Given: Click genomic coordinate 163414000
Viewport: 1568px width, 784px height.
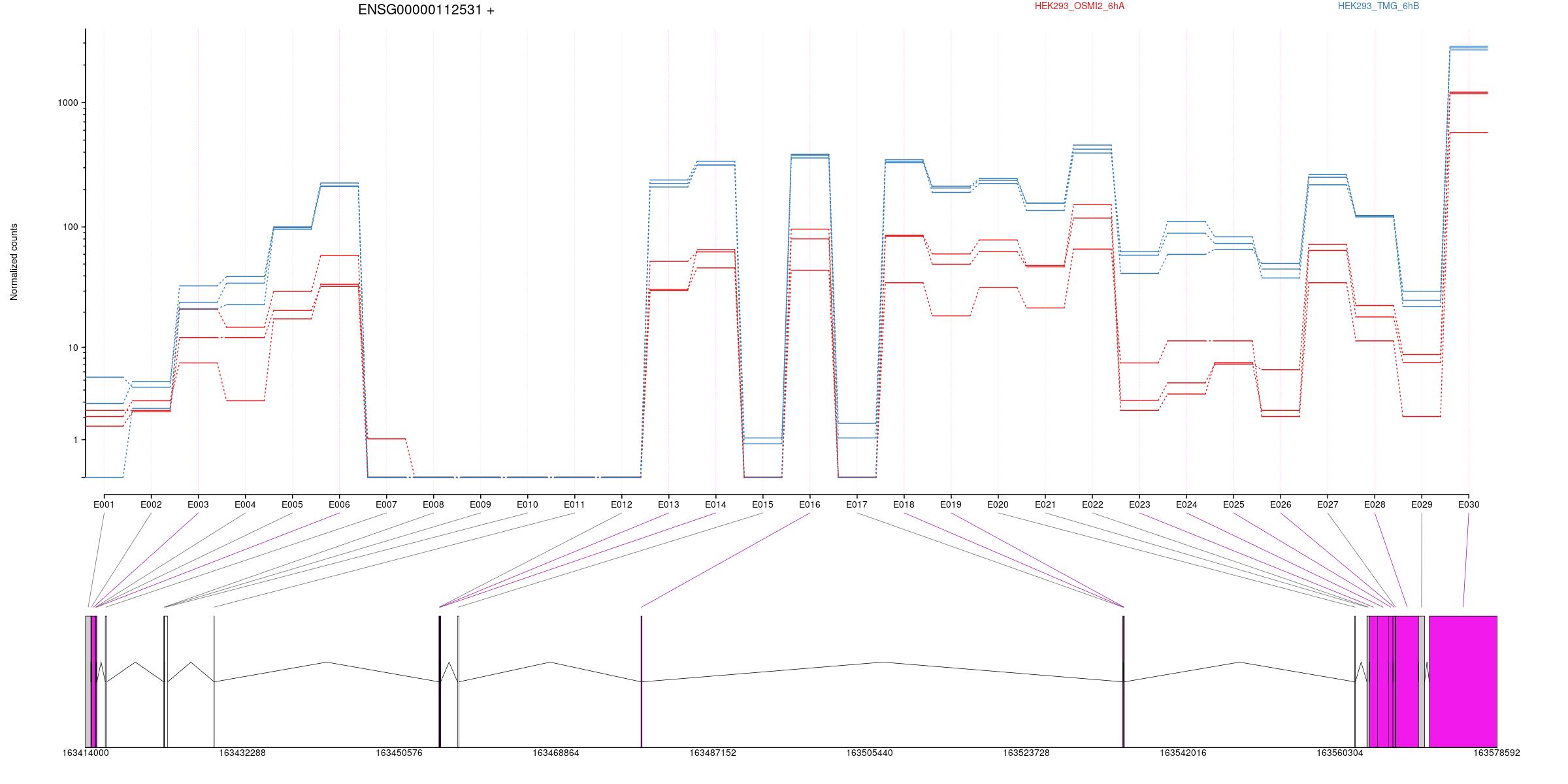Looking at the screenshot, I should [86, 753].
